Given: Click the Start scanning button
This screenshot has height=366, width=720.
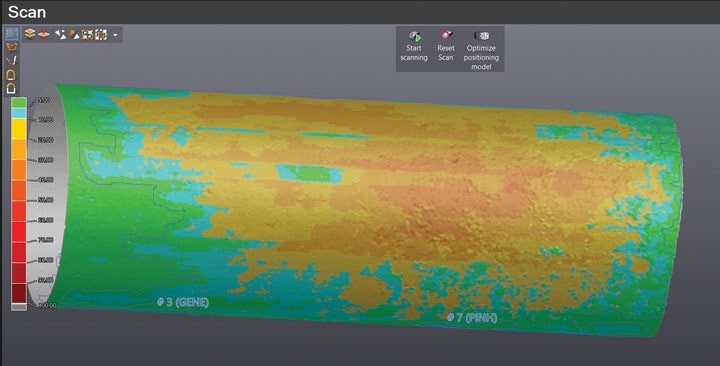Looking at the screenshot, I should (x=414, y=47).
